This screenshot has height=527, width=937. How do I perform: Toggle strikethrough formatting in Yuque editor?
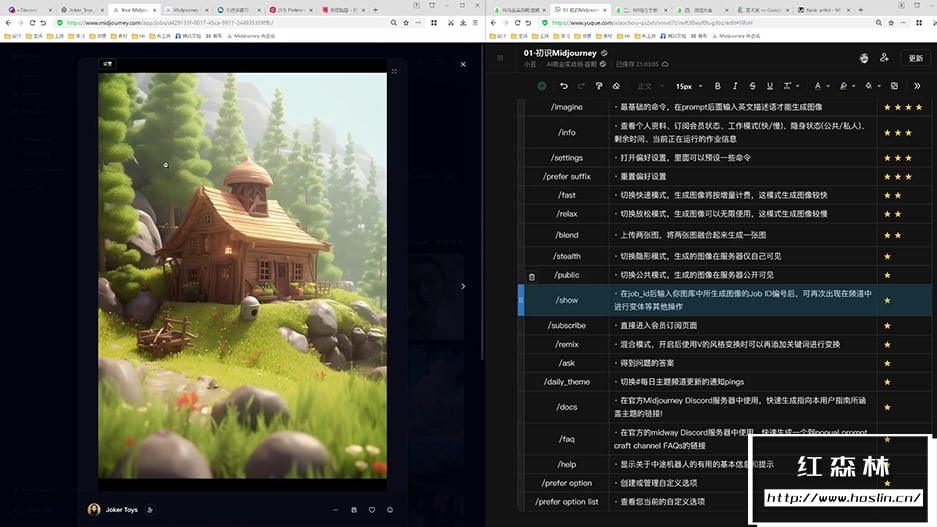[752, 86]
